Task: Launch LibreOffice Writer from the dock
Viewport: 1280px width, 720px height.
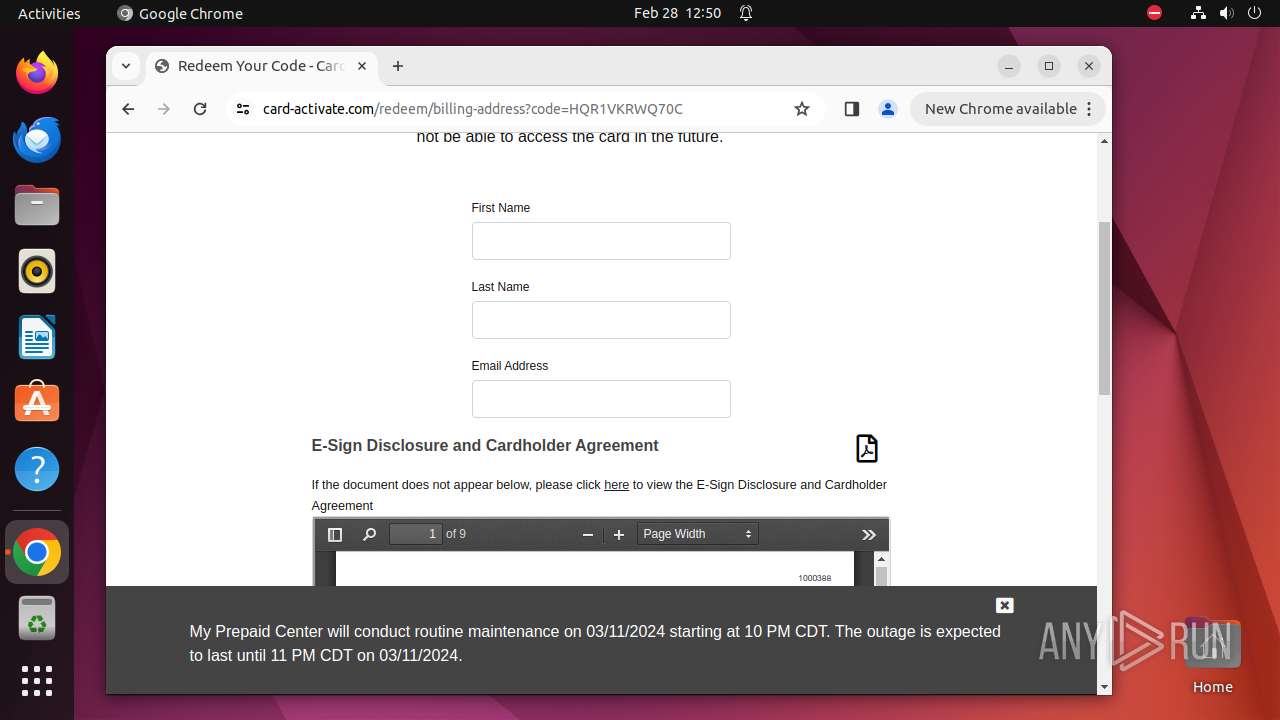Action: click(37, 337)
